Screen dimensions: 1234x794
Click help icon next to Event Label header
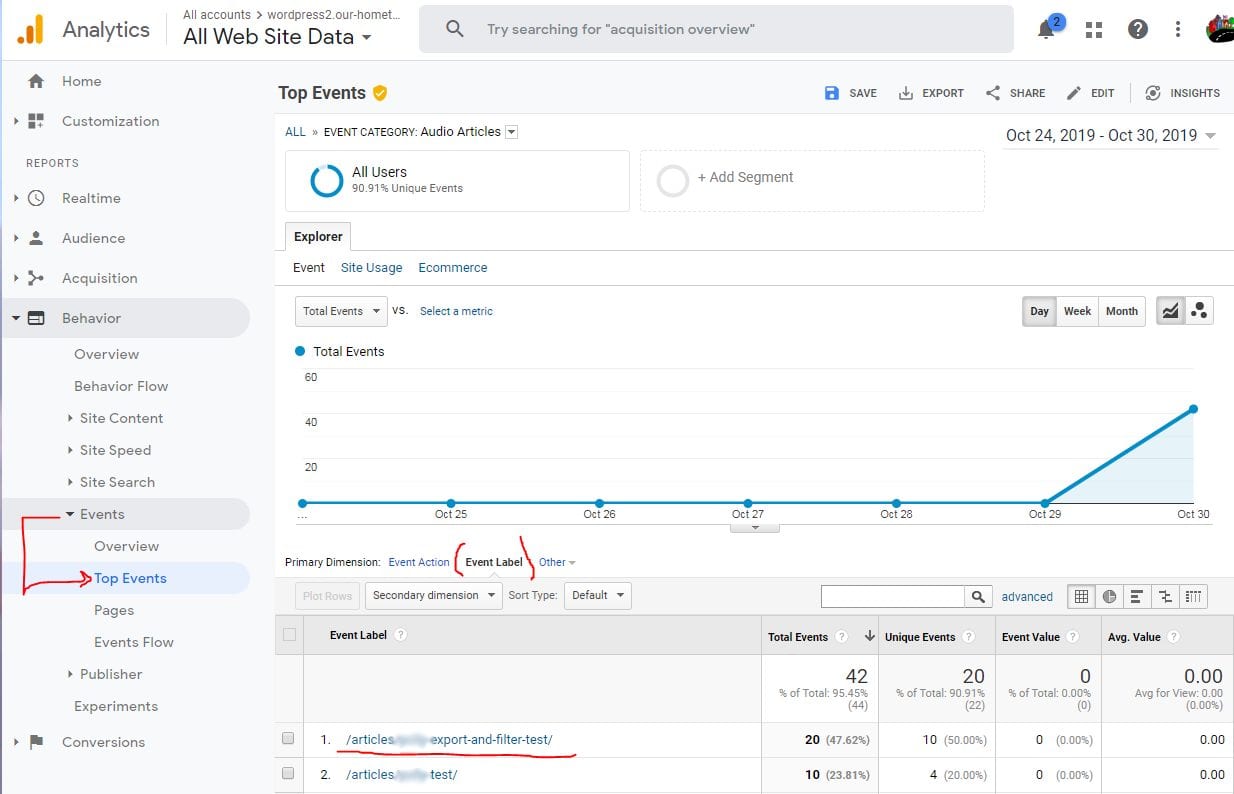pos(401,635)
